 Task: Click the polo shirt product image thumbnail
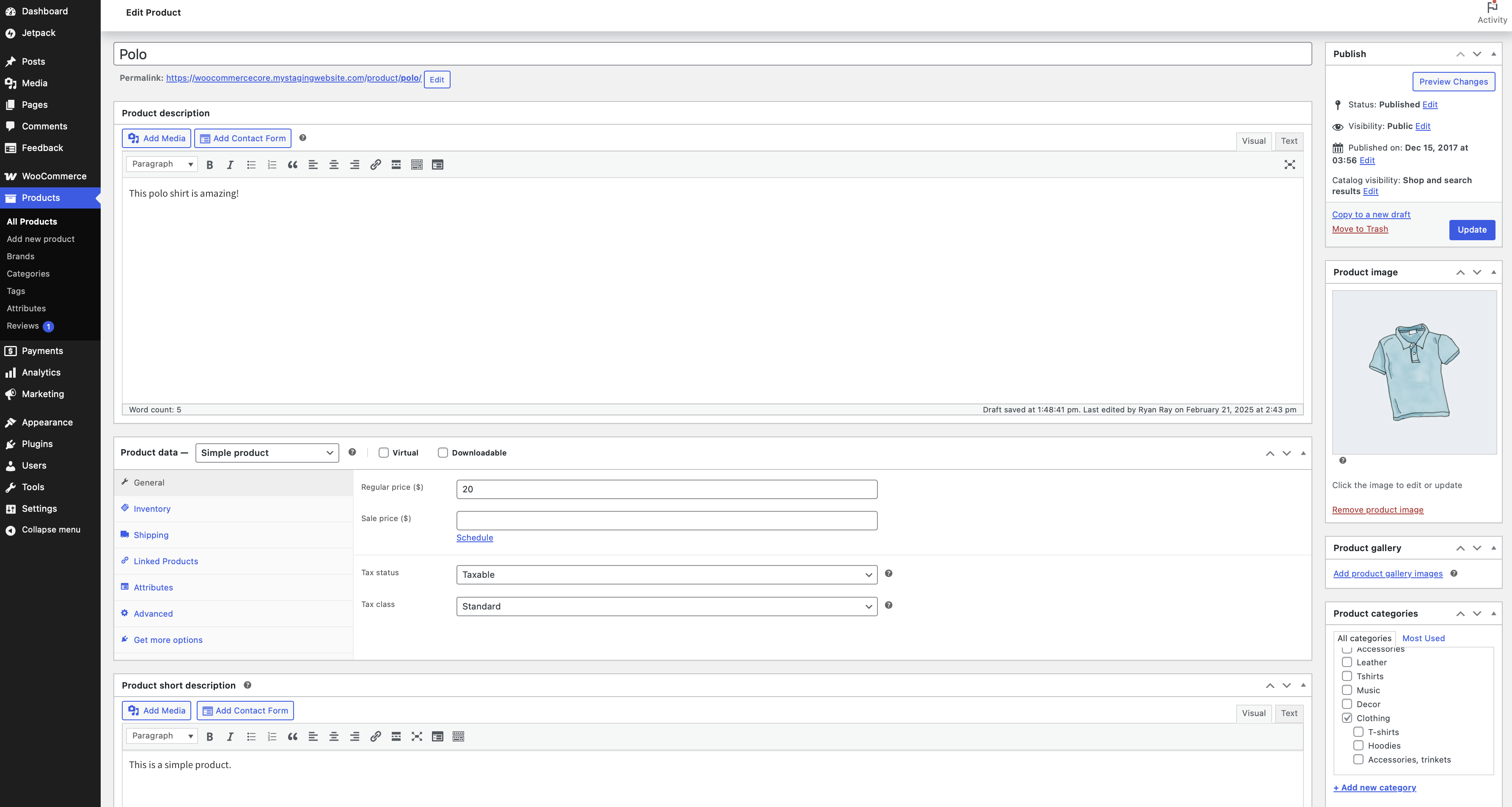pyautogui.click(x=1413, y=372)
